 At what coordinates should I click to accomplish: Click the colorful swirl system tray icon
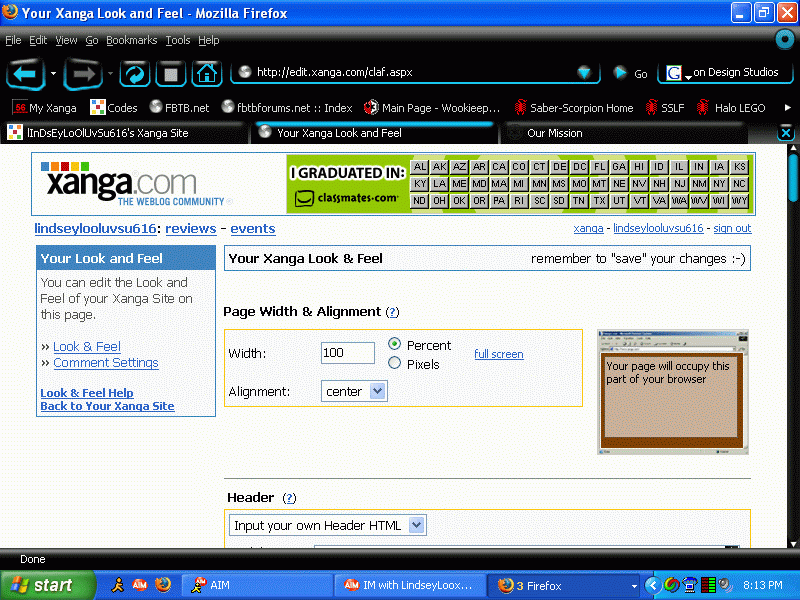click(671, 585)
